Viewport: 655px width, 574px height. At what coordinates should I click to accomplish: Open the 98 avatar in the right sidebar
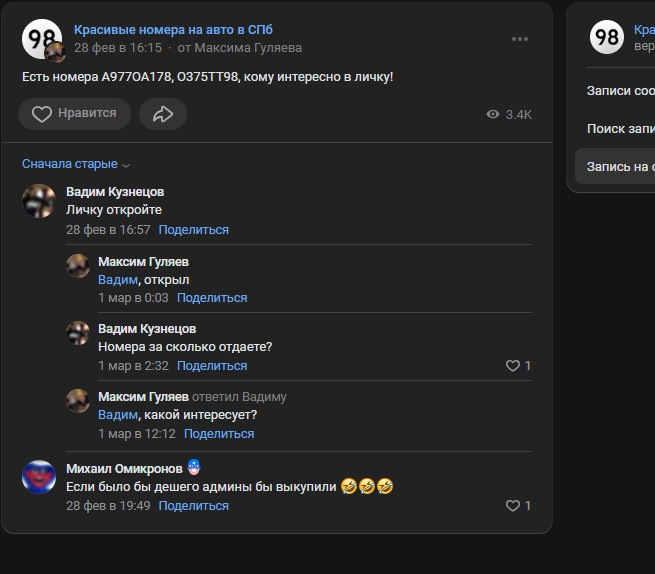tap(607, 37)
